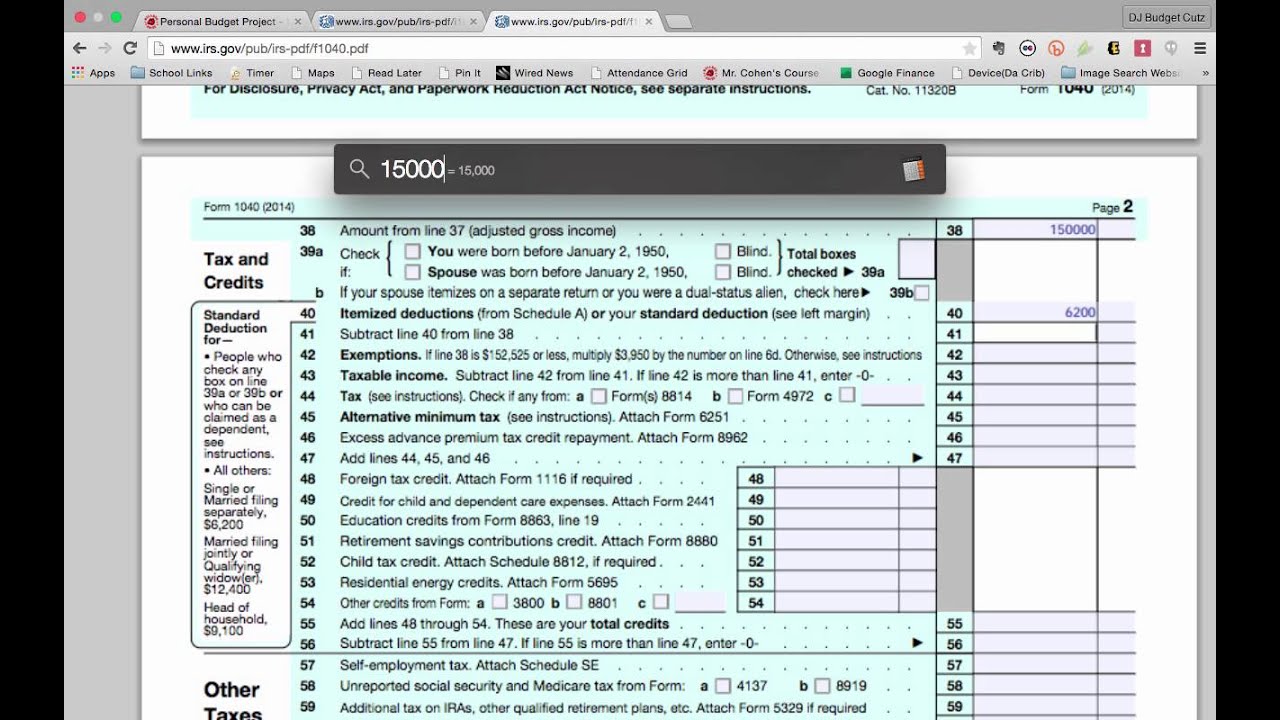1280x720 pixels.
Task: Click the line 44 tax amount field
Action: pyautogui.click(x=1035, y=396)
